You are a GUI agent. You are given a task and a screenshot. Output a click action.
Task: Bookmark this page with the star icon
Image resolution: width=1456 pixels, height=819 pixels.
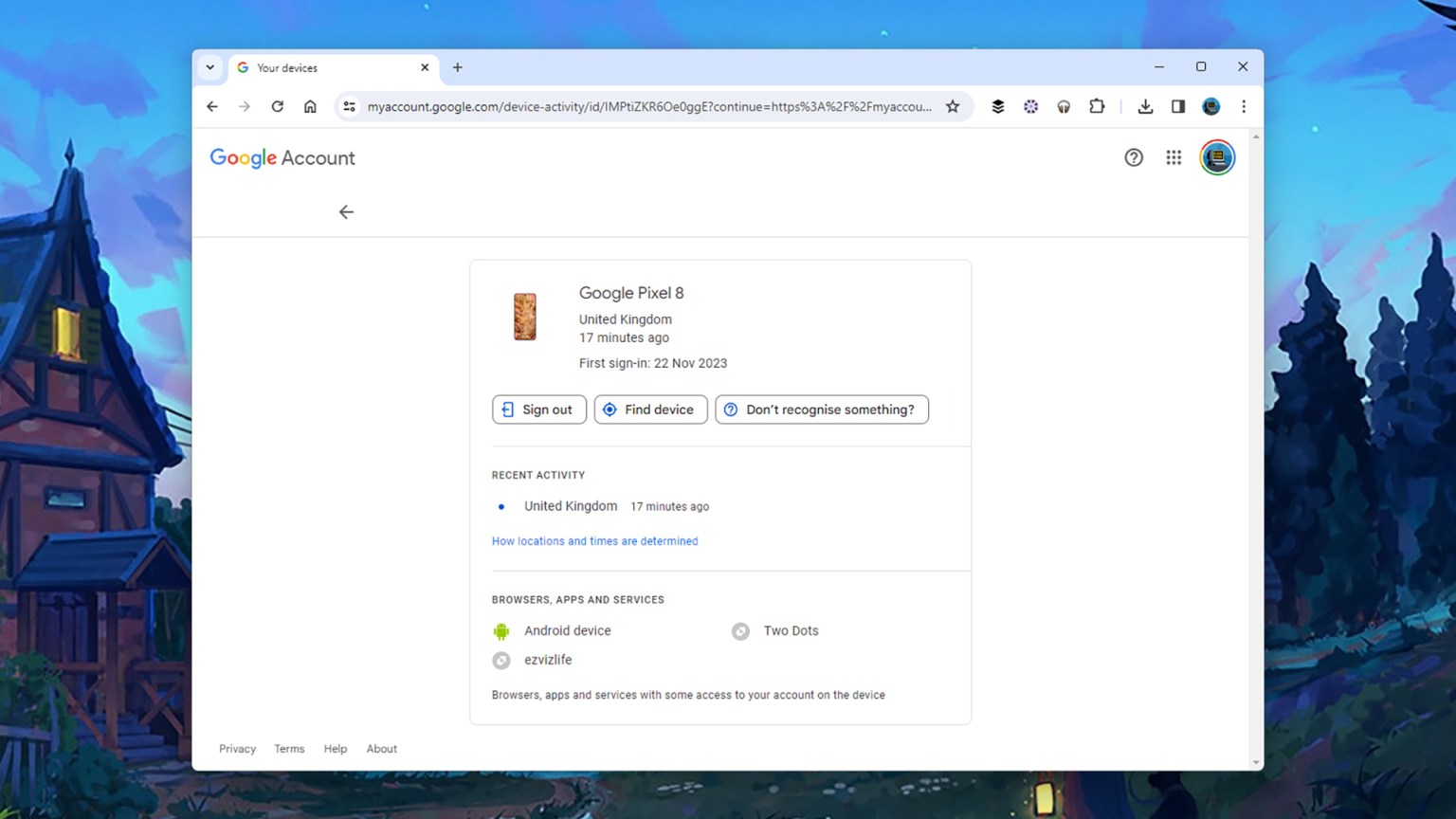coord(953,107)
